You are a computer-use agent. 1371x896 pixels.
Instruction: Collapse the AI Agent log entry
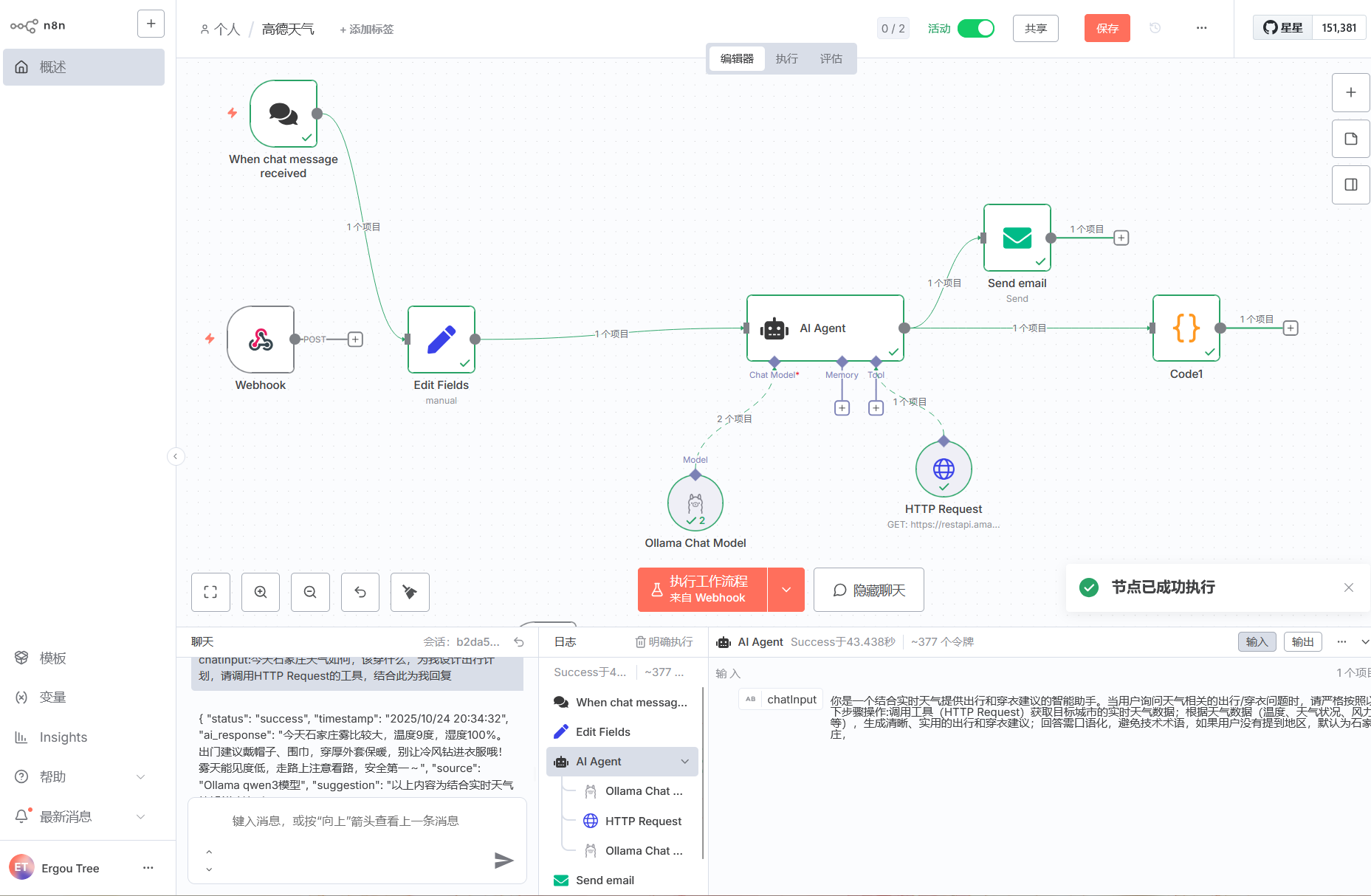[685, 762]
